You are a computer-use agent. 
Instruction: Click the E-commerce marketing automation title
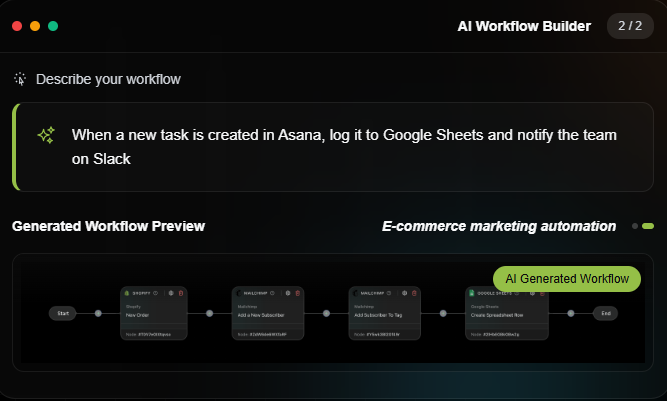(499, 226)
